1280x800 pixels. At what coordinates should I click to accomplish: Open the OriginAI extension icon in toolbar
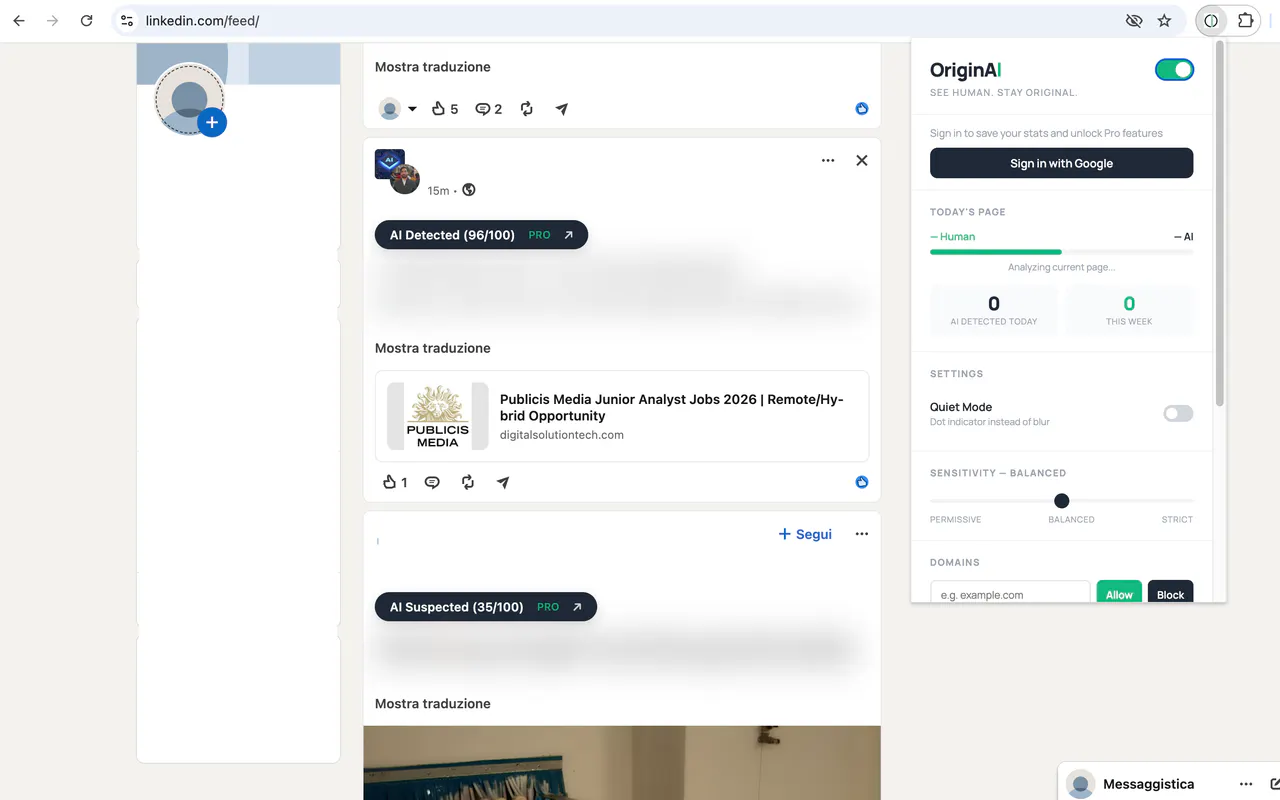click(x=1211, y=20)
